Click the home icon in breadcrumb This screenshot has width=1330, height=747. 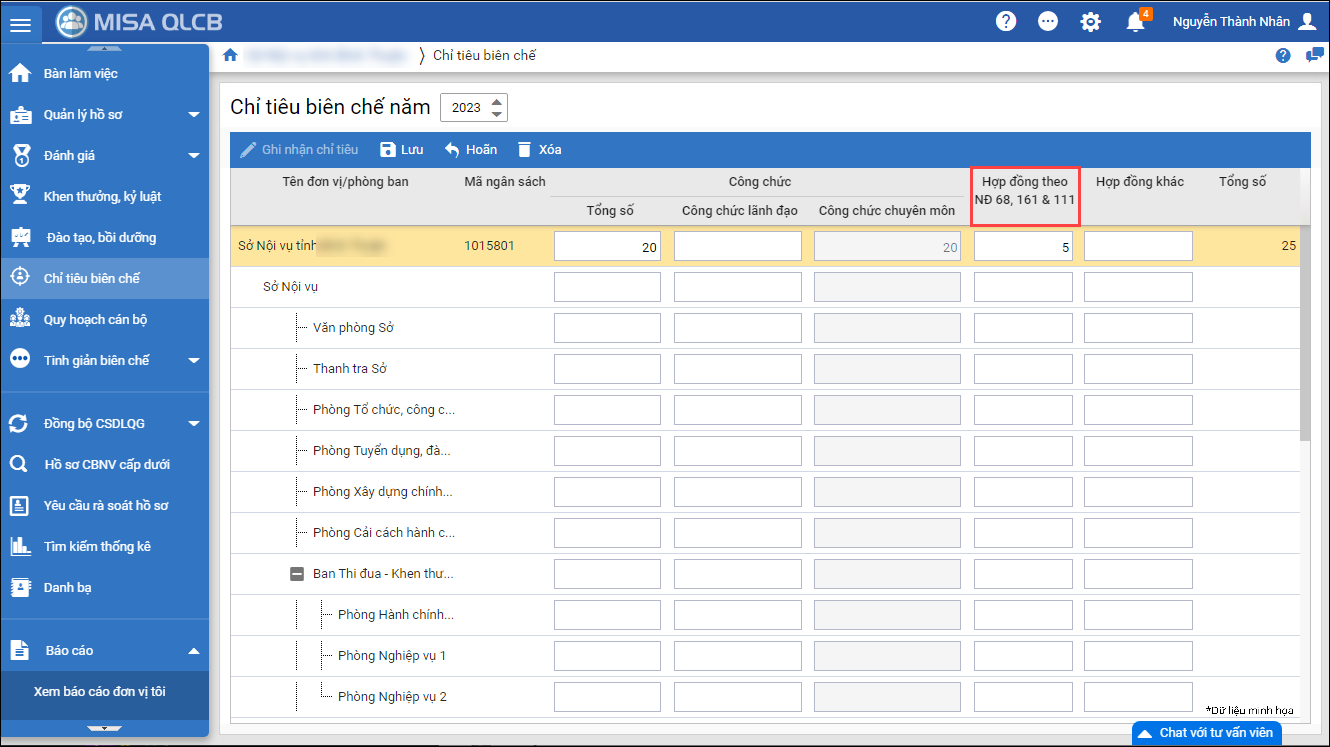click(x=231, y=55)
